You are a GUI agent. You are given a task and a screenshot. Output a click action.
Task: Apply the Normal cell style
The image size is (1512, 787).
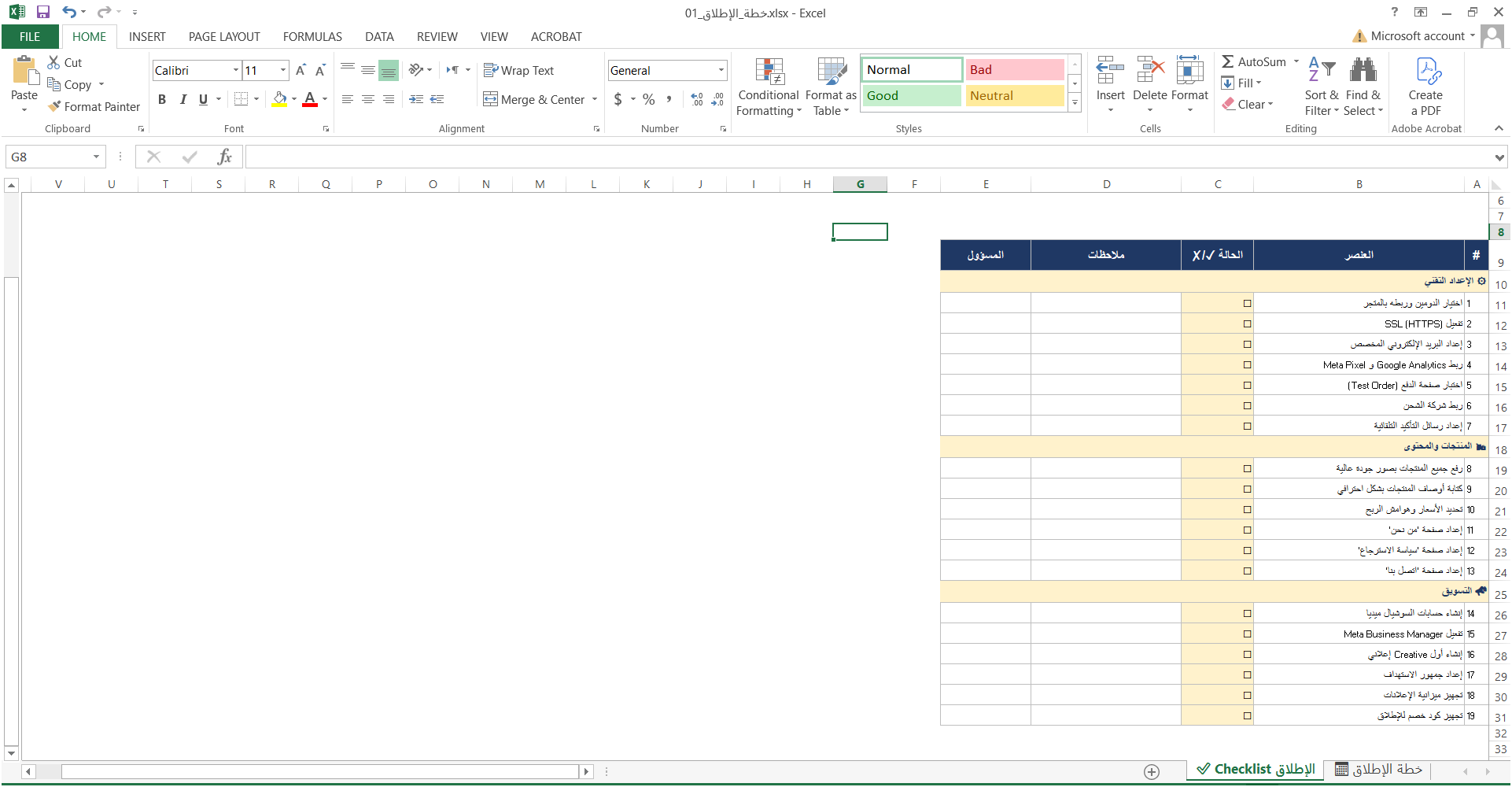pos(913,69)
